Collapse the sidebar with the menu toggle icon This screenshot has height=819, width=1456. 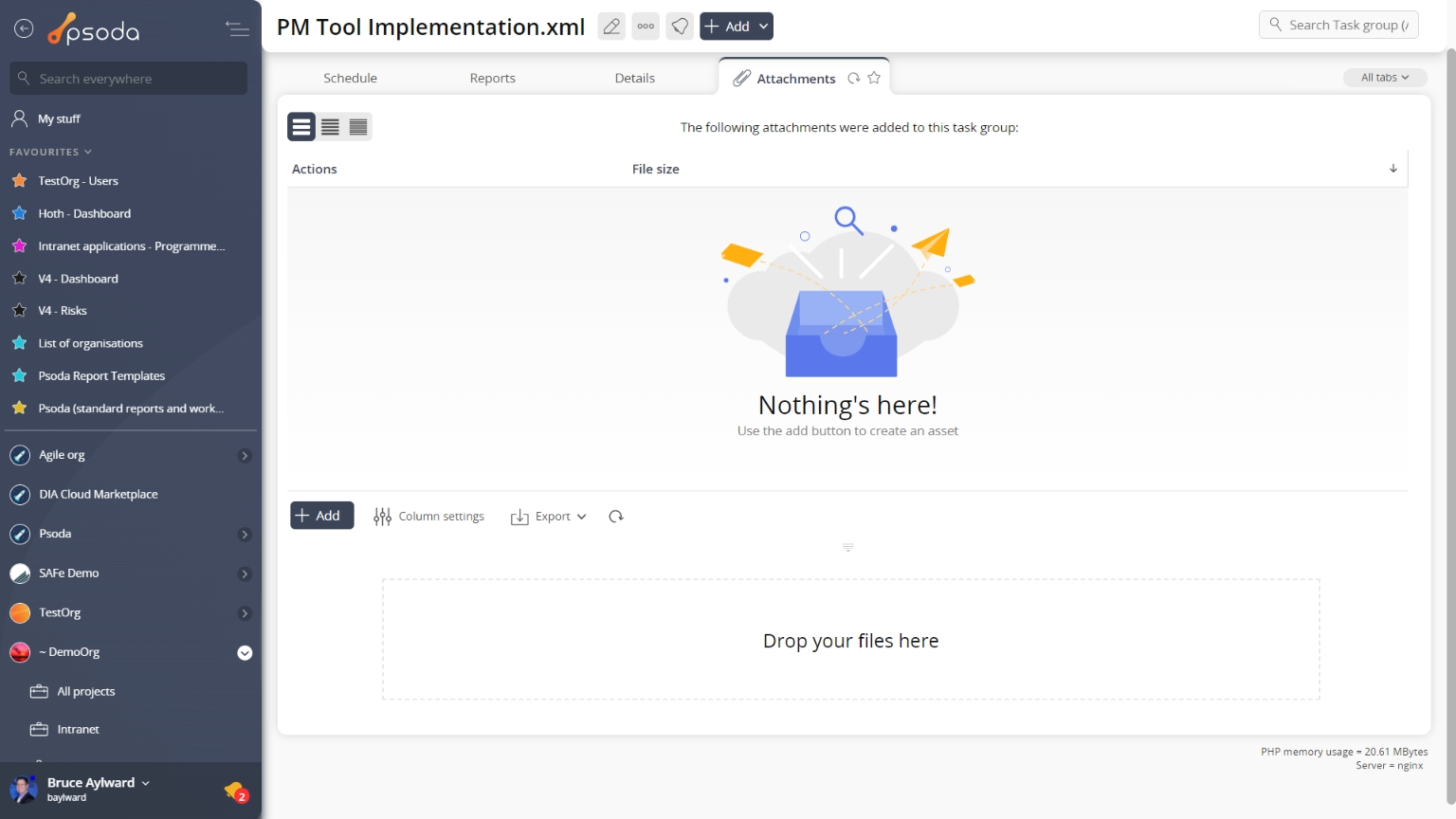237,29
